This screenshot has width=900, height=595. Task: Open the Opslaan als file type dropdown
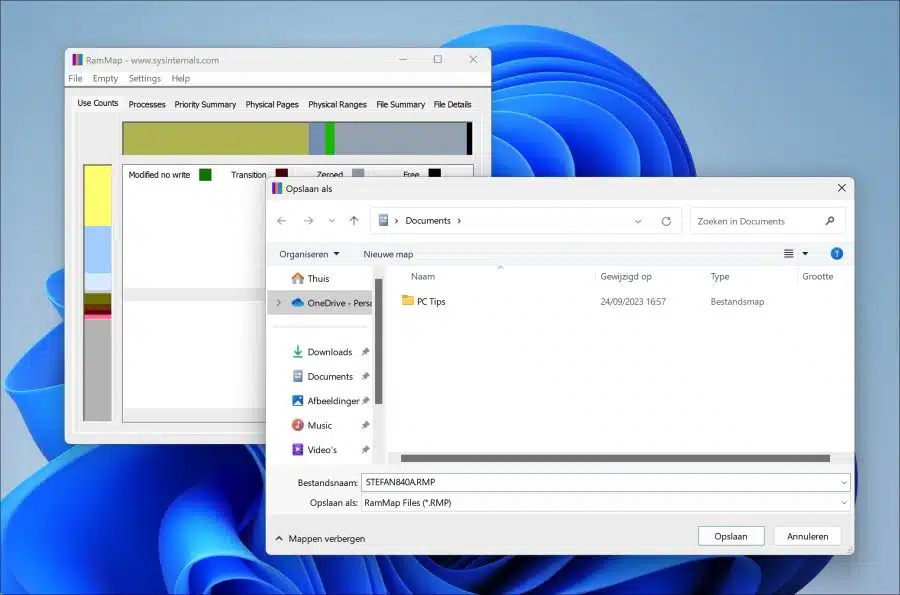[x=605, y=503]
